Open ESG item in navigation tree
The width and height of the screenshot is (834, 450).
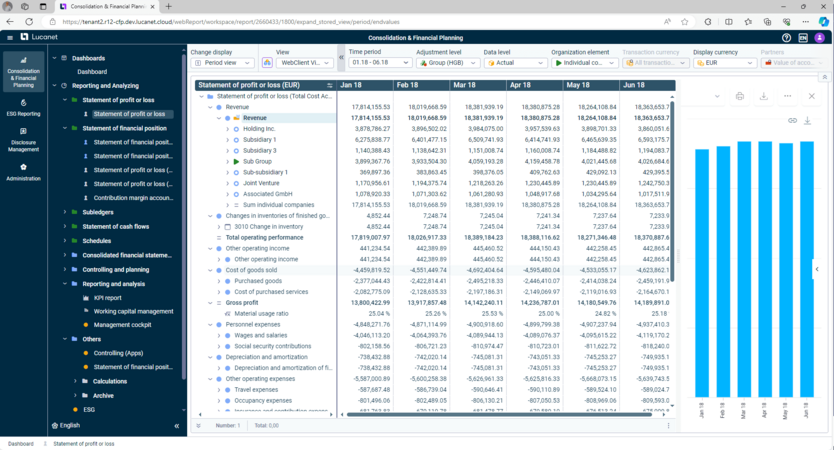tap(88, 410)
